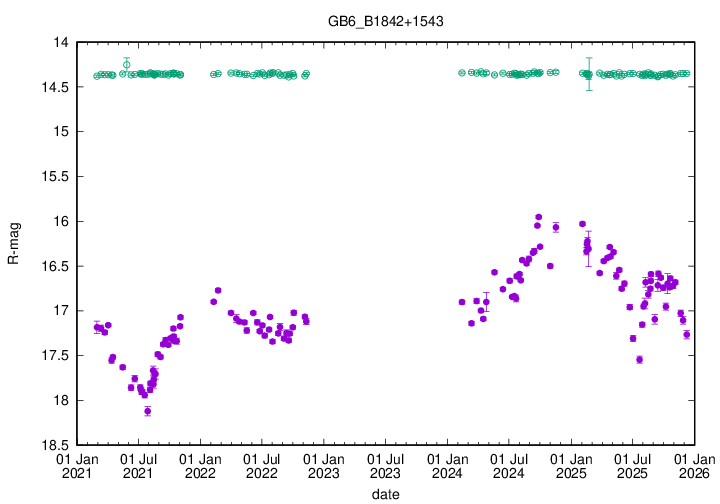Select the 01 Jul 2022 x-axis label
The height and width of the screenshot is (504, 720).
pos(262,465)
